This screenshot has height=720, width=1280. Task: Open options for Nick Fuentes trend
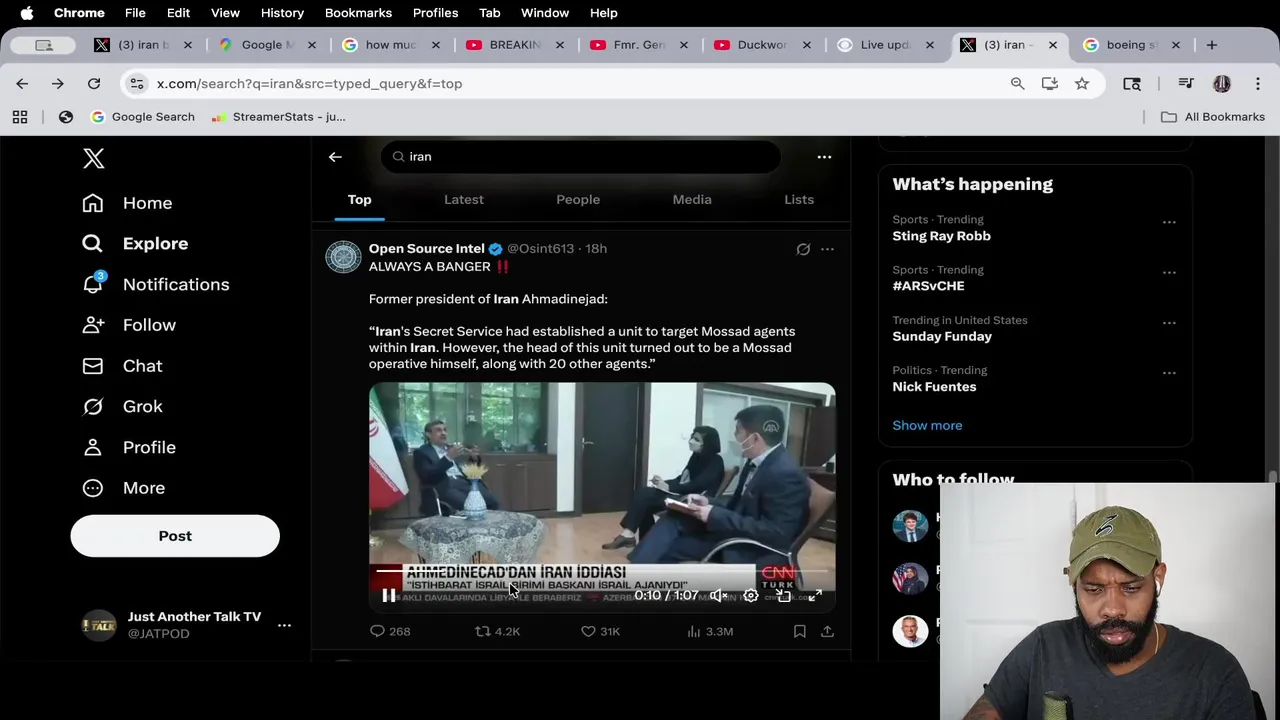click(1169, 373)
